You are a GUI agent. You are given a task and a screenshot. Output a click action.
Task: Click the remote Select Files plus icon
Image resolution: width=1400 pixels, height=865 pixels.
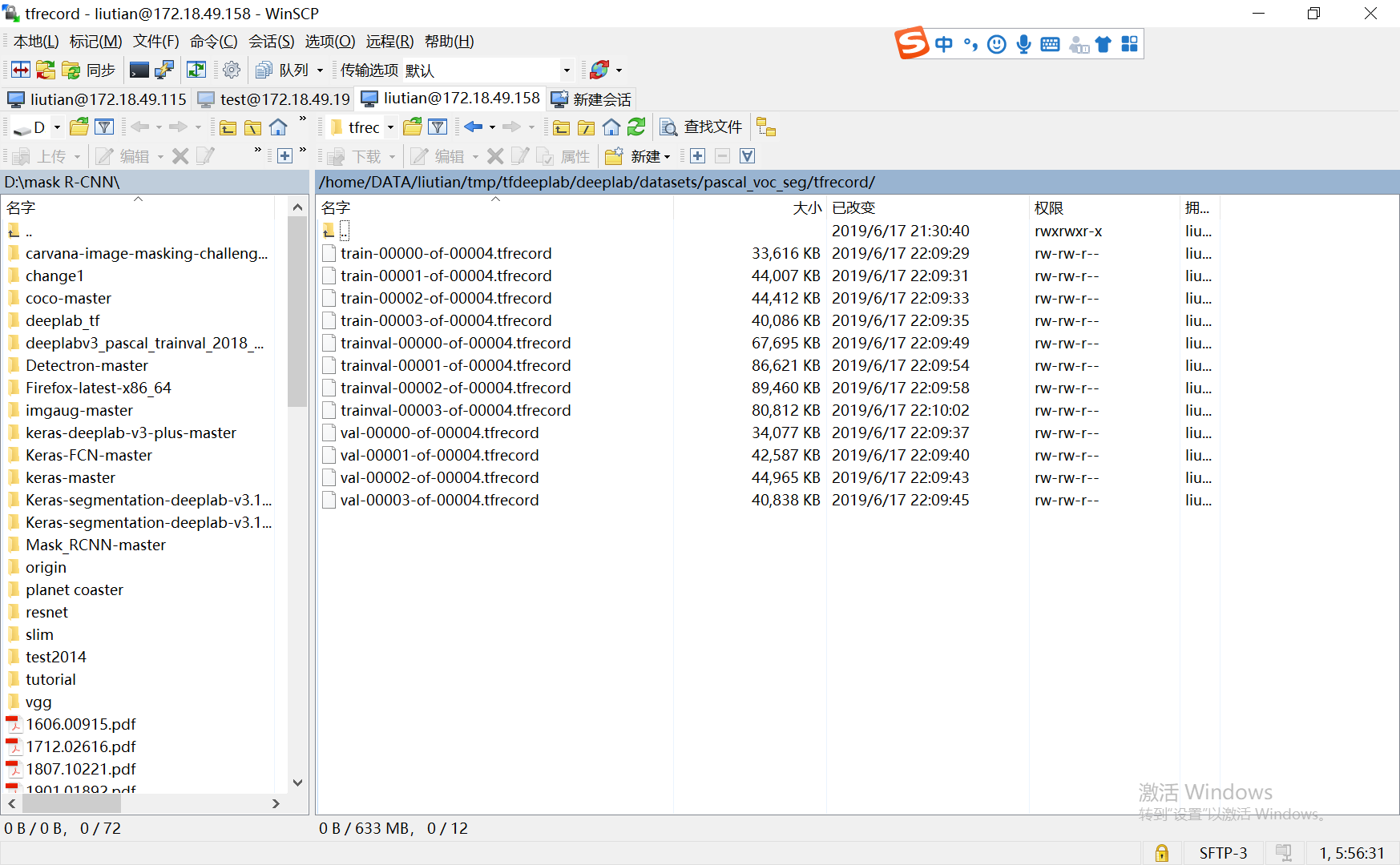click(x=697, y=156)
